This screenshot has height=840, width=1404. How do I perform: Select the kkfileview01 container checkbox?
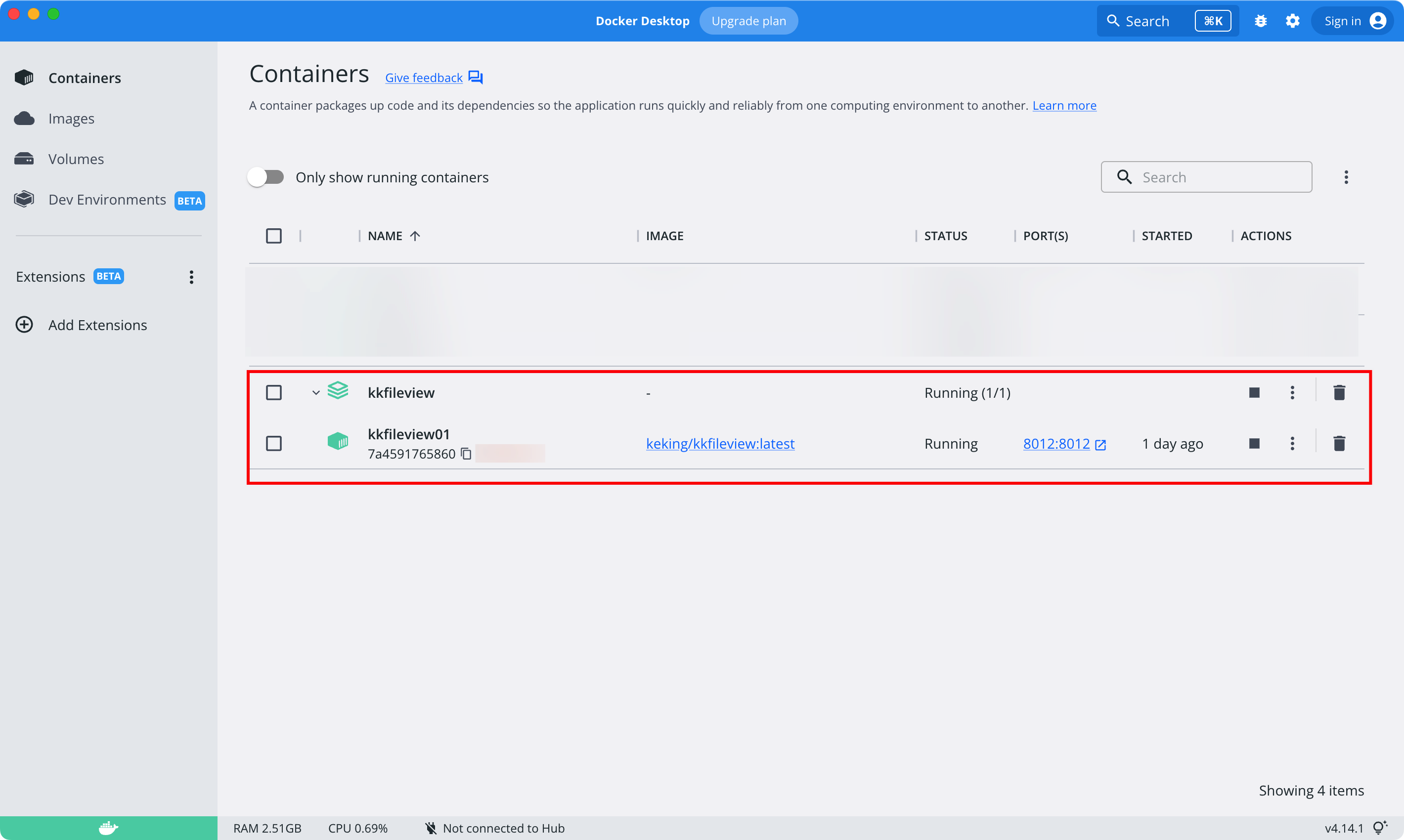click(x=274, y=443)
